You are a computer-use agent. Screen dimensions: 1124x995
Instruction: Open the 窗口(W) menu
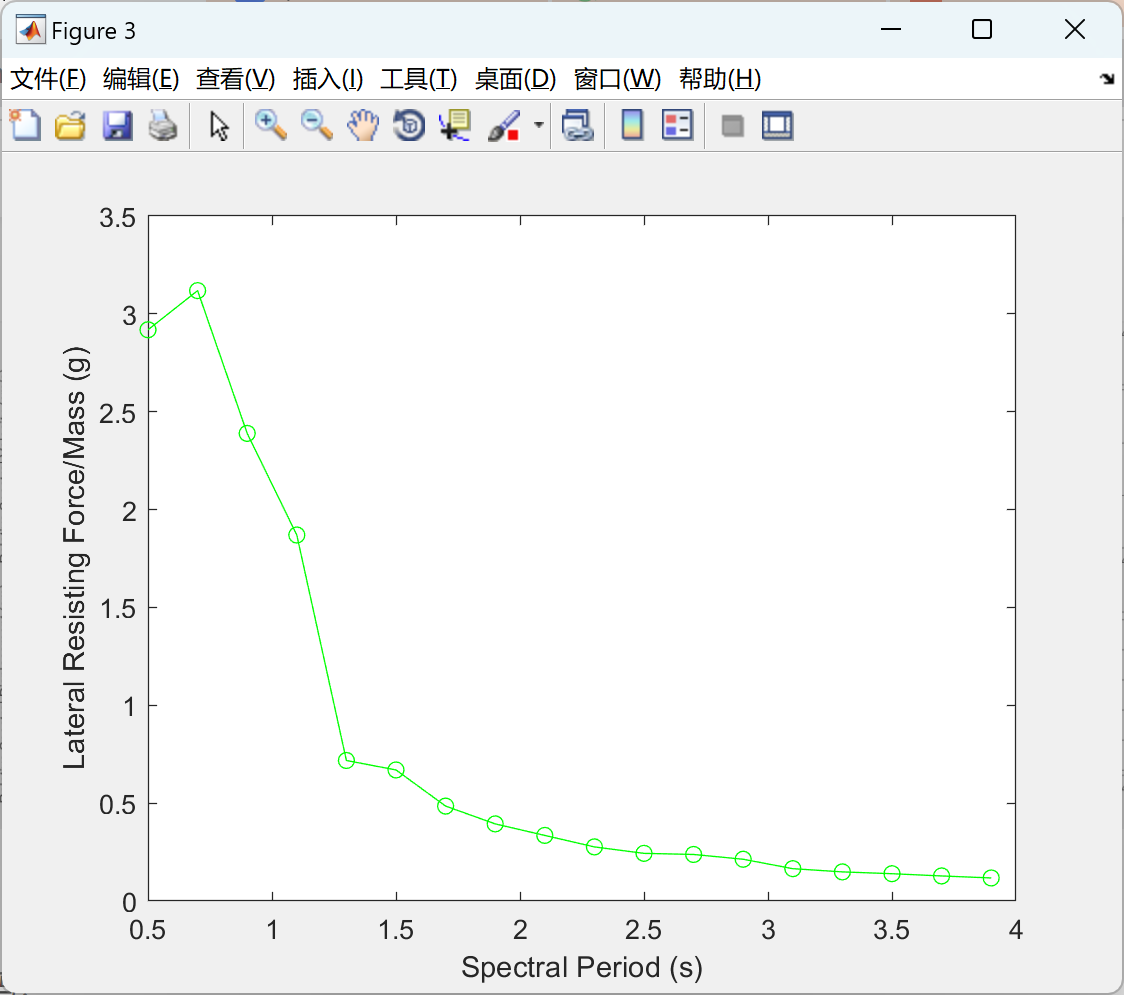(617, 79)
